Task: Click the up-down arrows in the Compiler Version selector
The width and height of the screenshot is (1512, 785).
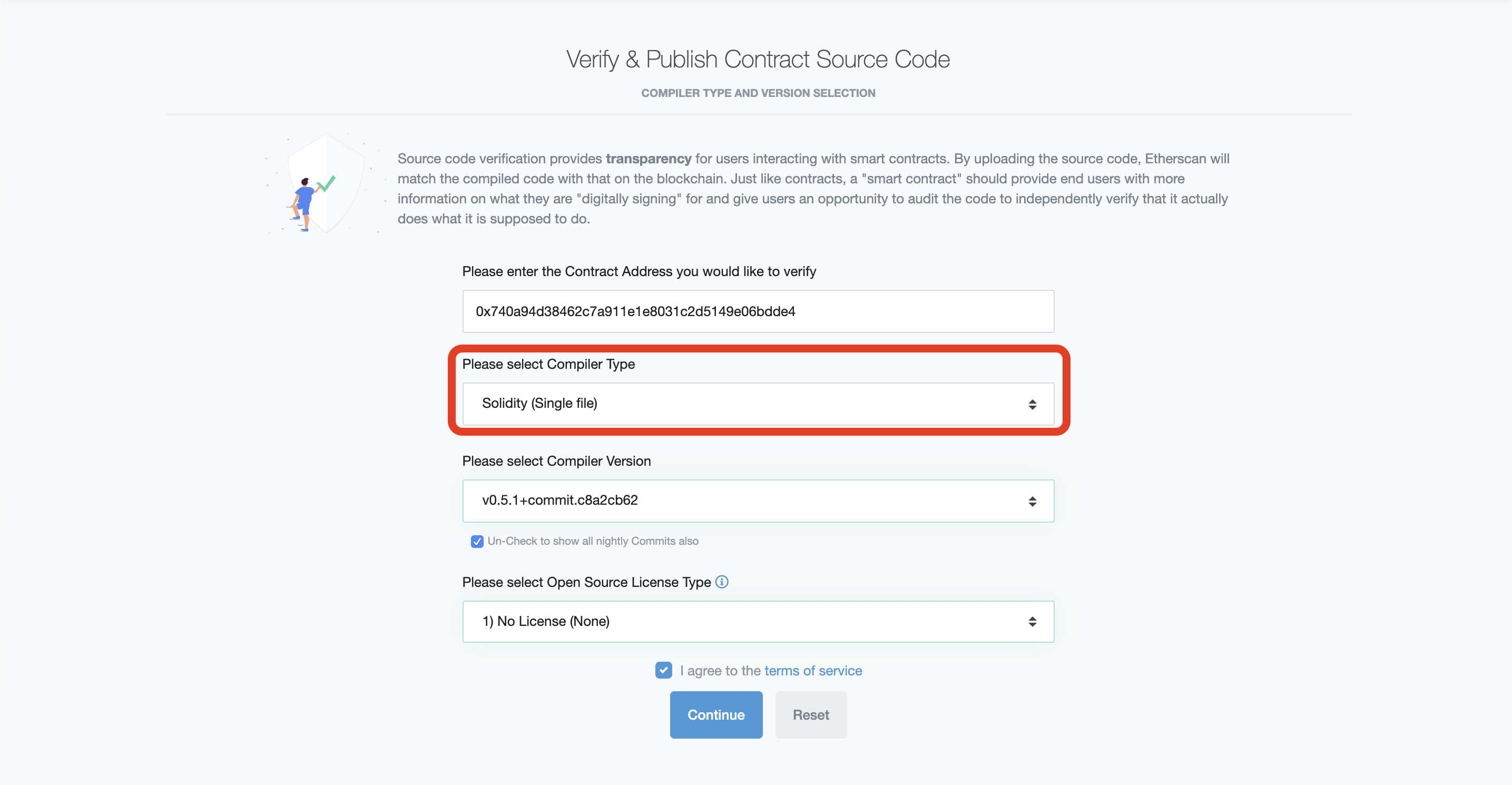Action: pyautogui.click(x=1032, y=501)
